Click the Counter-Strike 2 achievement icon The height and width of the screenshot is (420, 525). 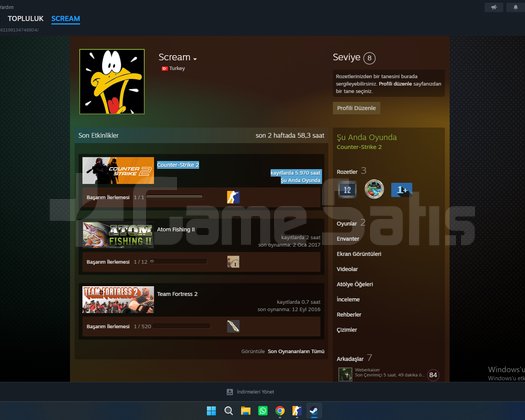233,197
